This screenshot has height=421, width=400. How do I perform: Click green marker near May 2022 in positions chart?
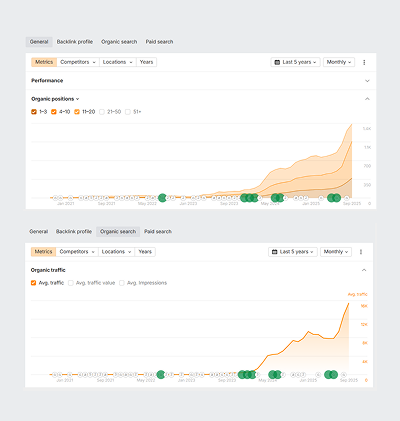coord(162,198)
